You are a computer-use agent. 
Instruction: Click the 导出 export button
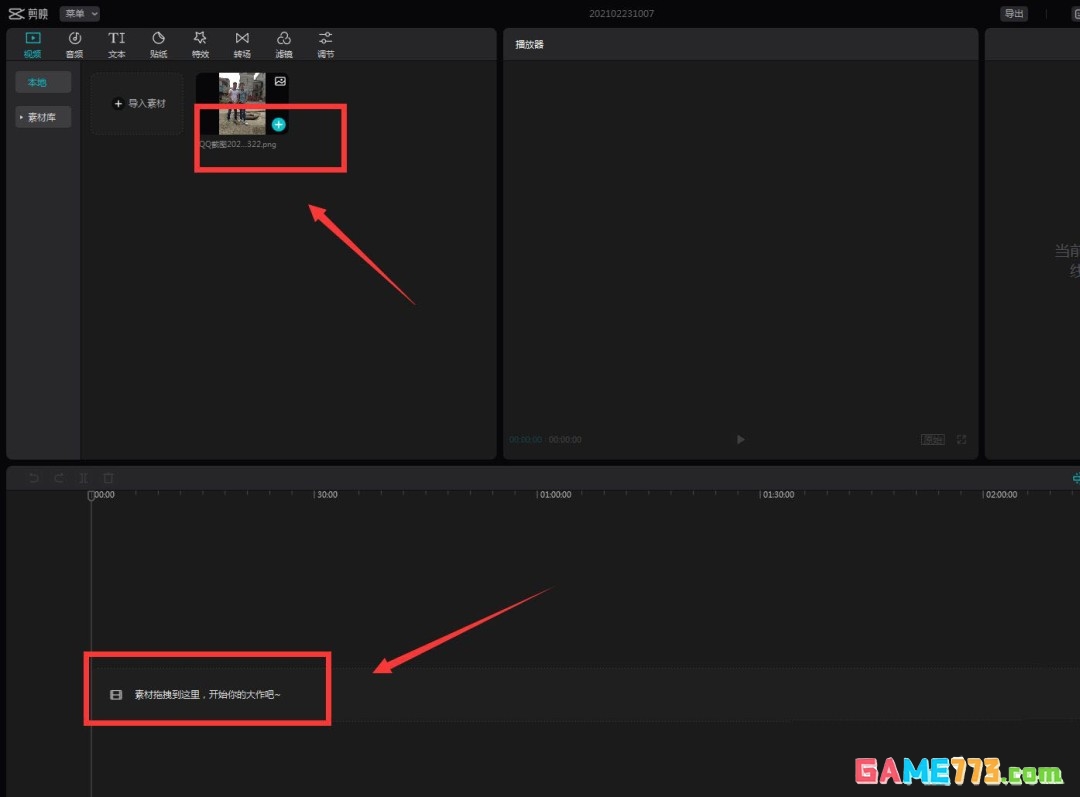(1013, 14)
